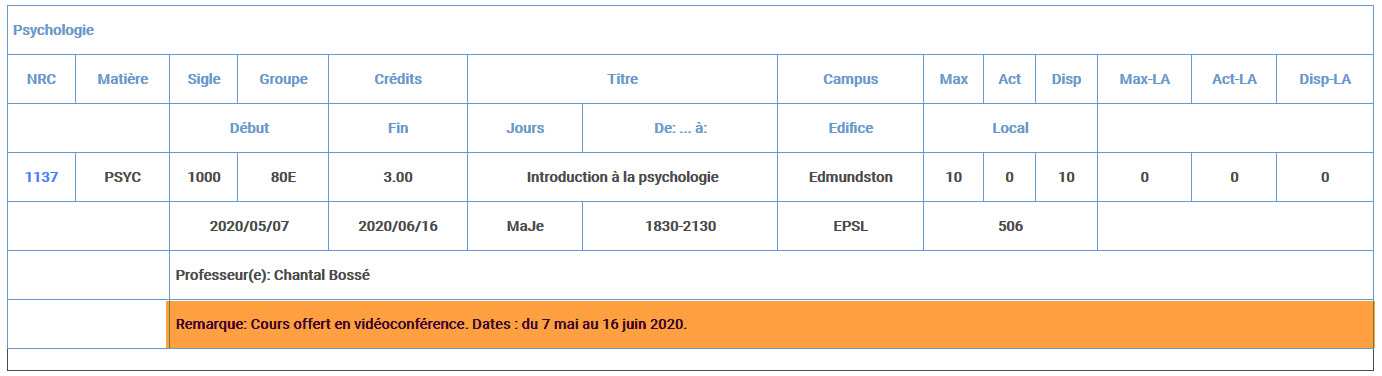Viewport: 1382px width, 376px height.
Task: Select the Matière column header
Action: click(x=123, y=79)
